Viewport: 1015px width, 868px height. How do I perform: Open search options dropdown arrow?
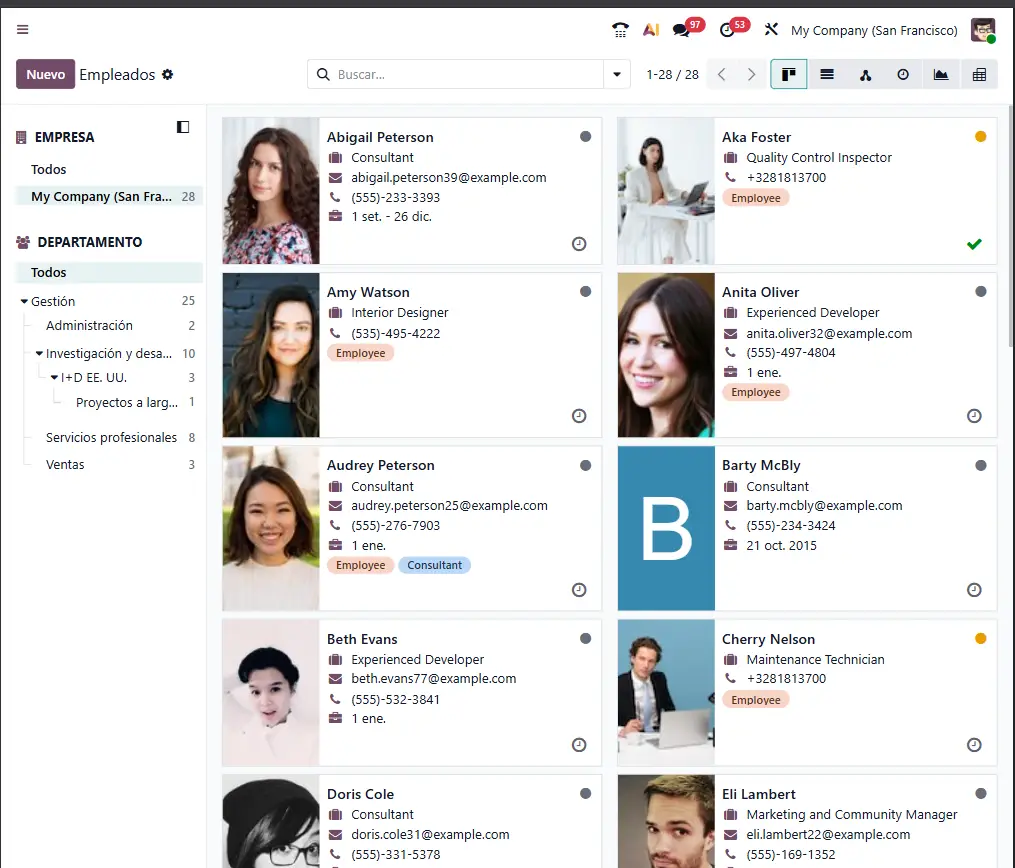click(617, 75)
